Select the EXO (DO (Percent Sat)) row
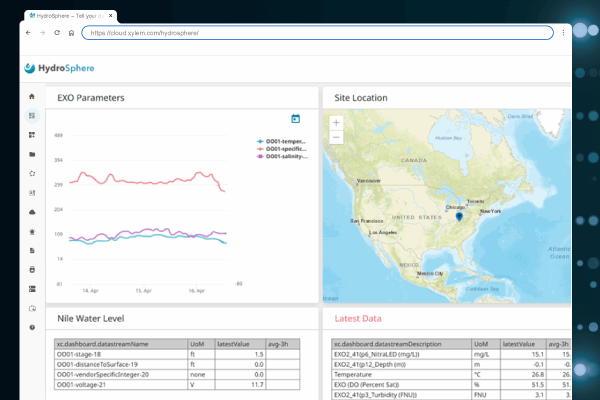Image resolution: width=600 pixels, height=400 pixels. coord(452,385)
